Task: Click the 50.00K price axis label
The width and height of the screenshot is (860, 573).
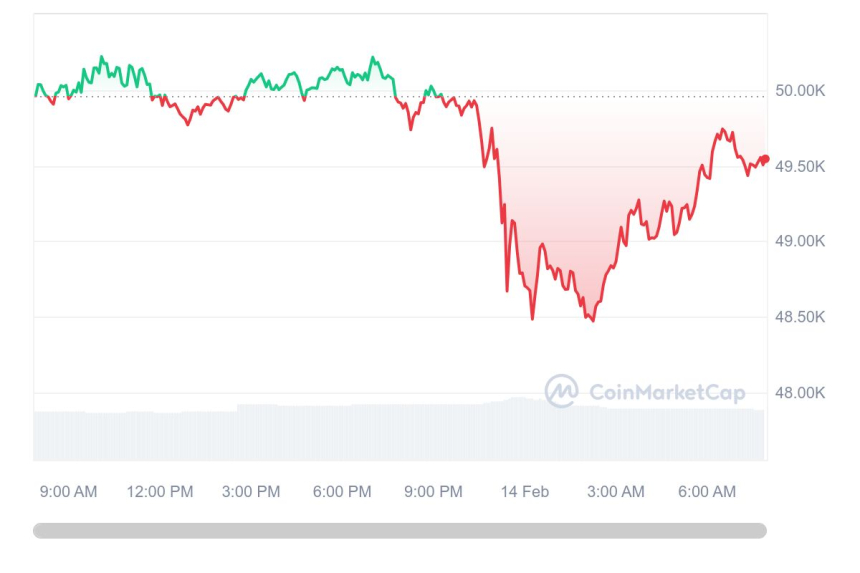Action: [800, 91]
